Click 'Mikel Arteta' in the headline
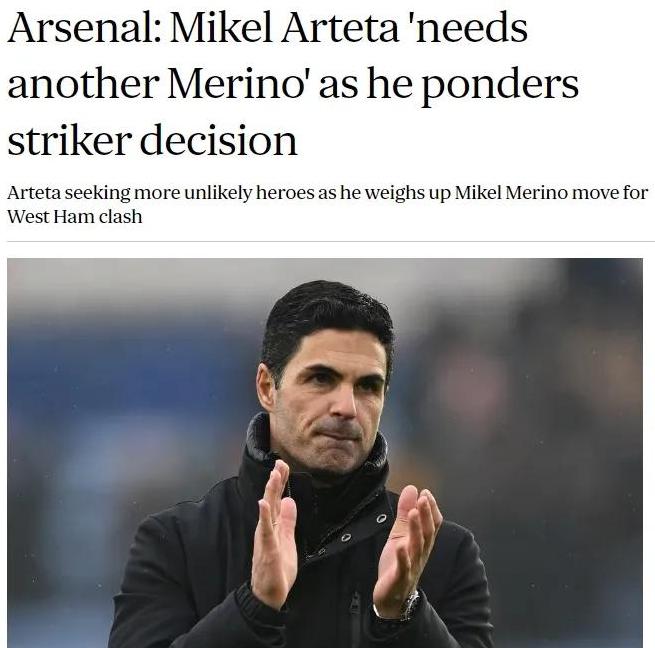The image size is (655, 648). tap(283, 28)
